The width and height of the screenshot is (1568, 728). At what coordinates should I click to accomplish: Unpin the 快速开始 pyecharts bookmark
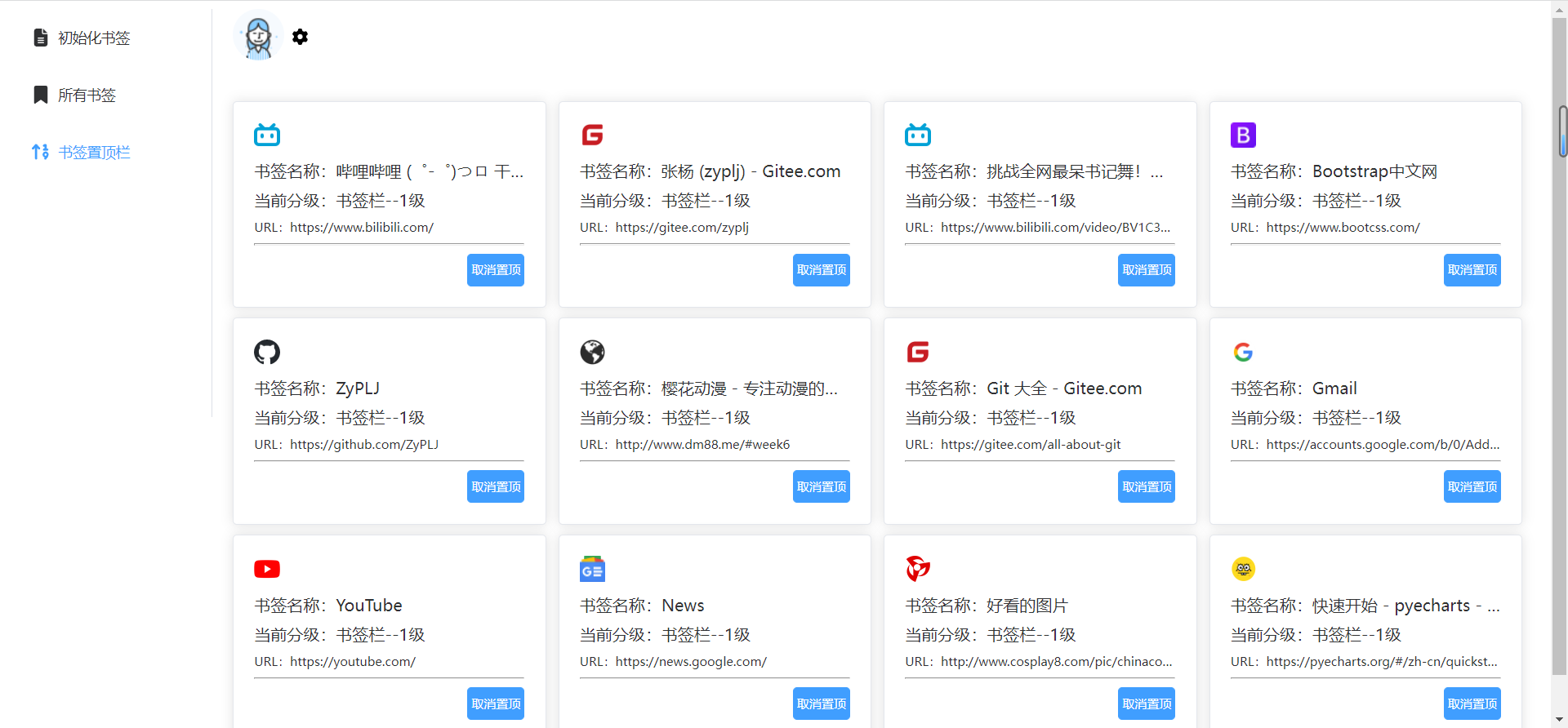coord(1472,704)
